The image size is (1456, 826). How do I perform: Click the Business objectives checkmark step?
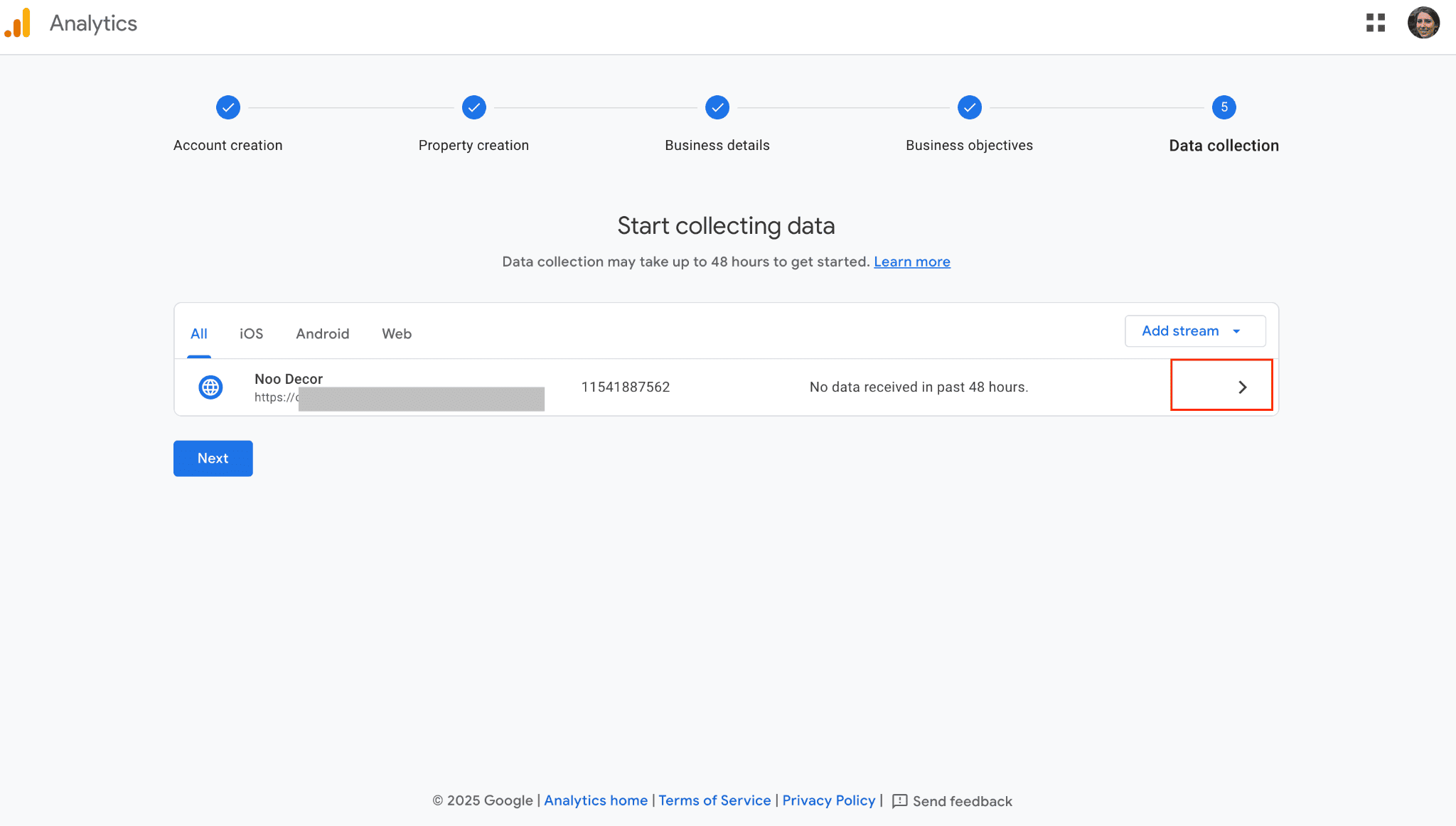[x=969, y=107]
